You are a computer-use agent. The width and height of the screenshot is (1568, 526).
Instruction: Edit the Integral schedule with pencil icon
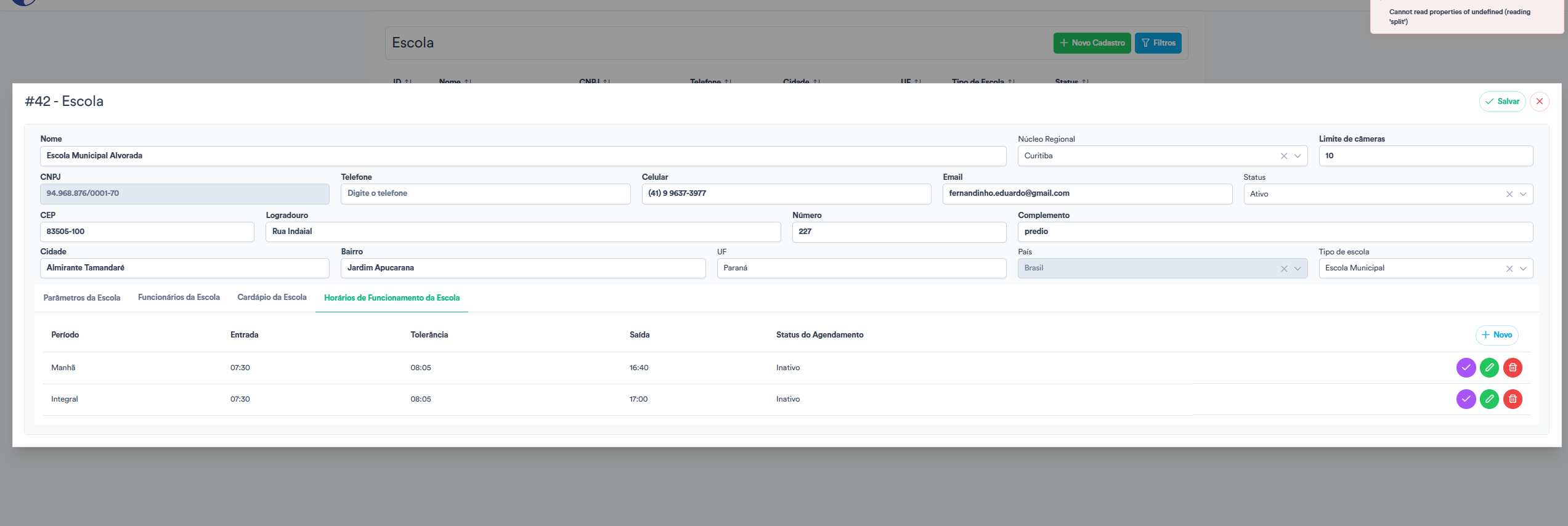coord(1489,399)
